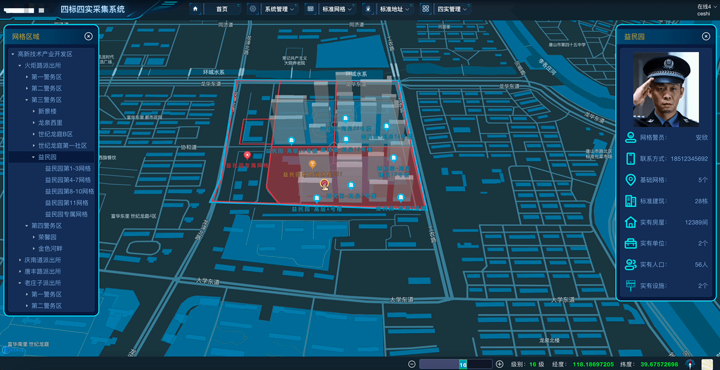Click the zoom level slider handle
This screenshot has height=370, width=720.
tap(463, 364)
